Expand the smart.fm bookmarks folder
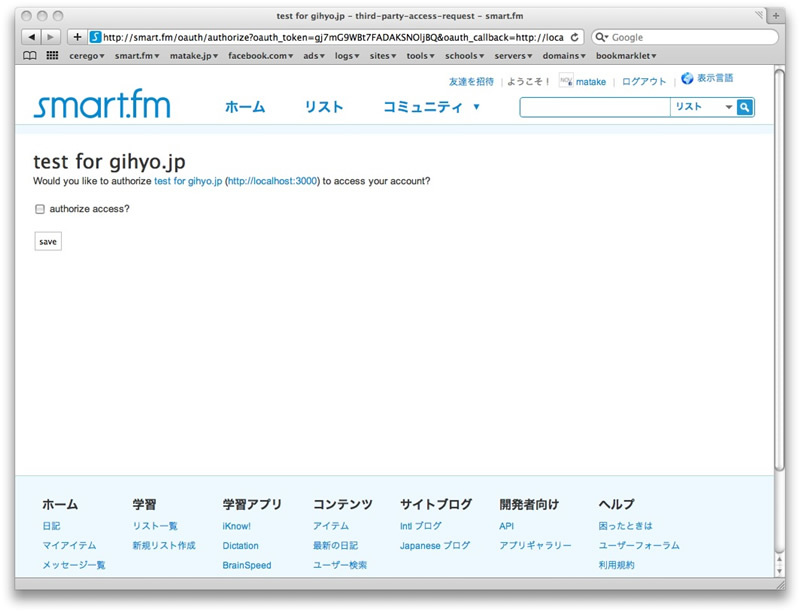Viewport: 800px width, 612px height. point(137,56)
